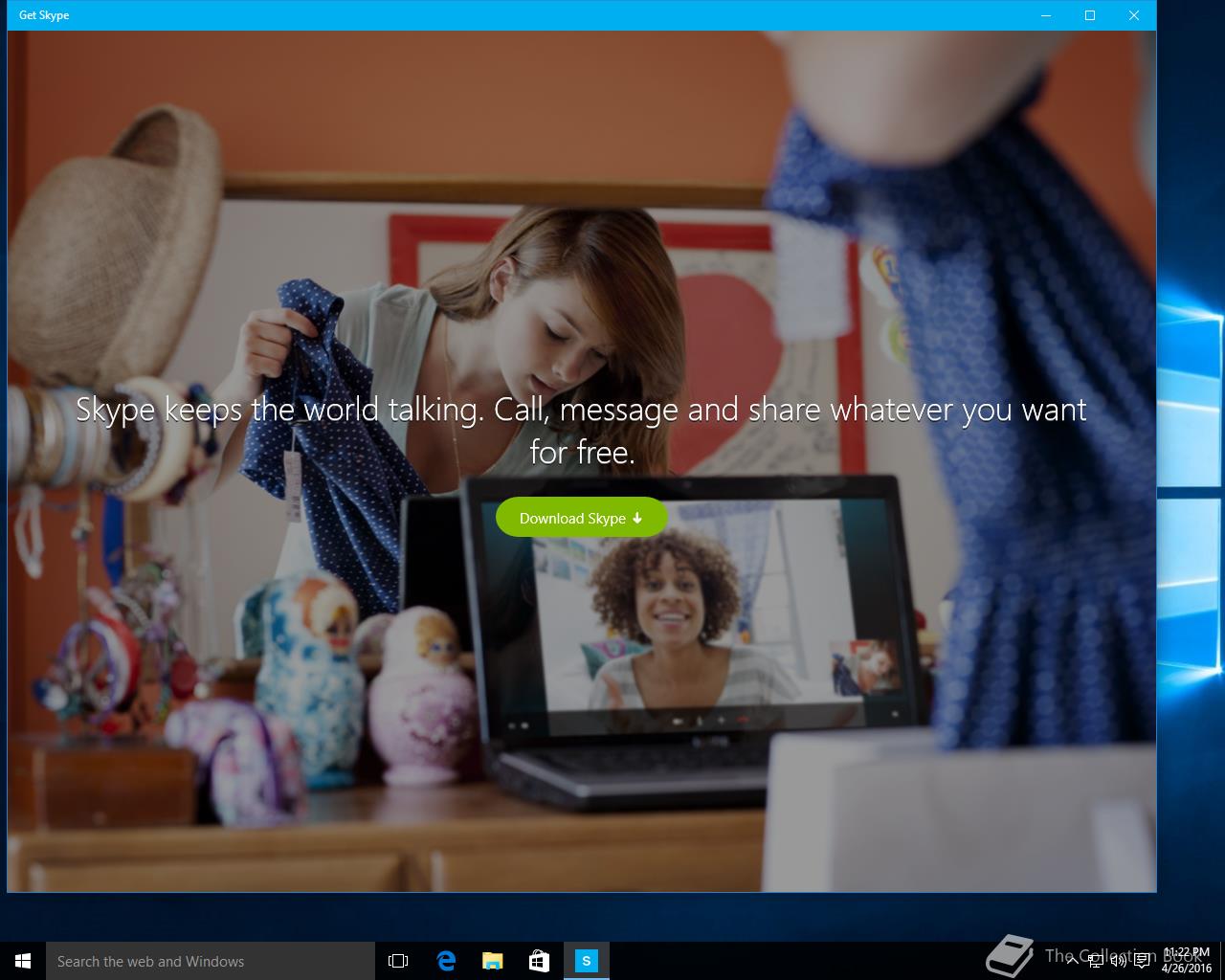Open the Action Center notifications icon
Screen dimensions: 1225x980
point(1142,961)
